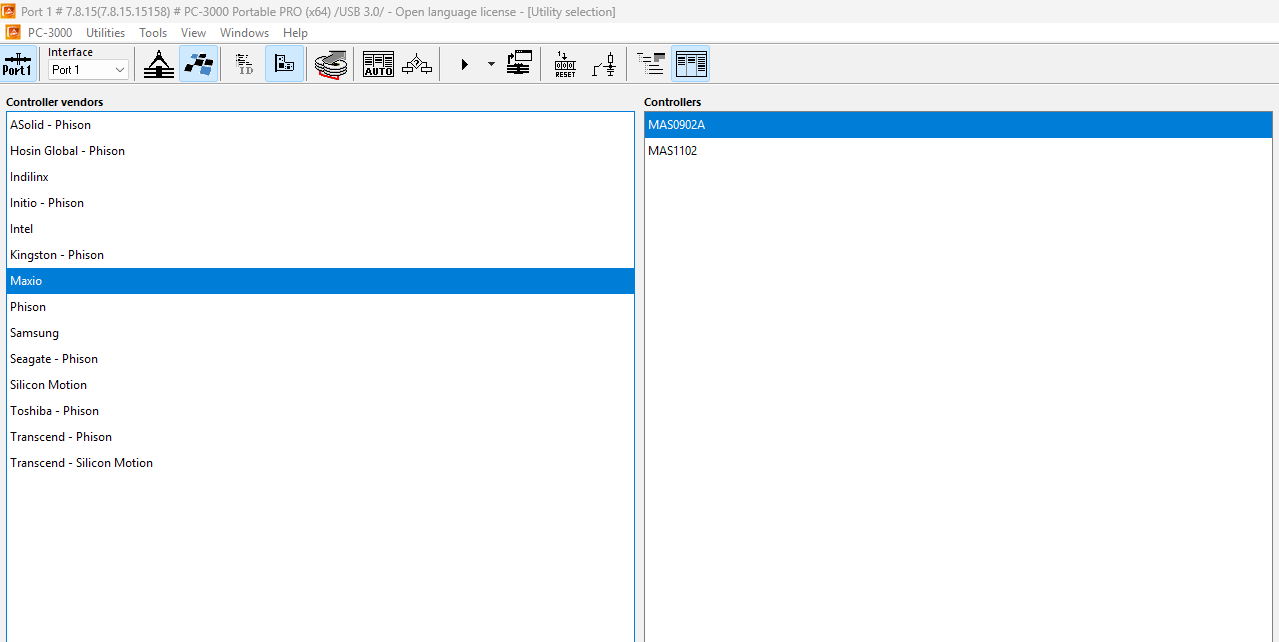Click the grayed-out ID icon
Screen dimensions: 1279x642
pos(245,64)
